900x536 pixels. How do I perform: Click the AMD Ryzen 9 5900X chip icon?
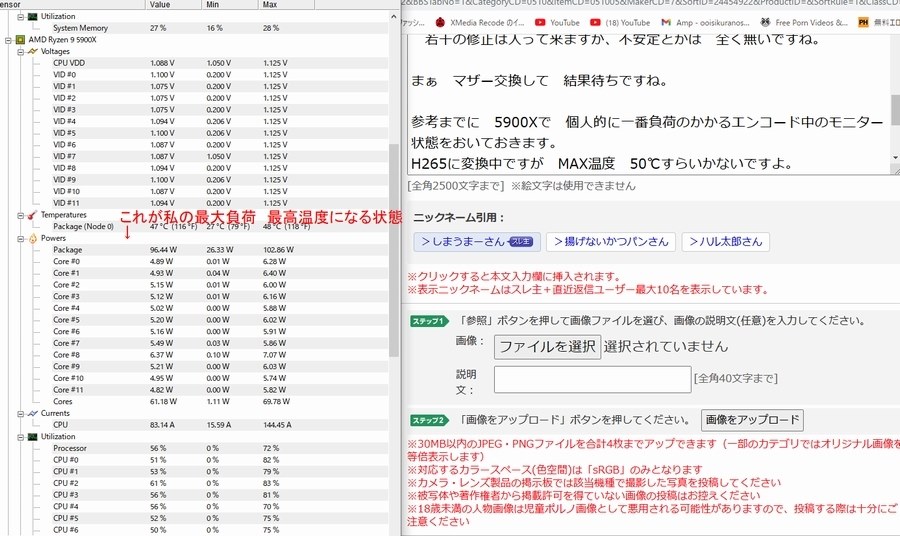pyautogui.click(x=20, y=40)
